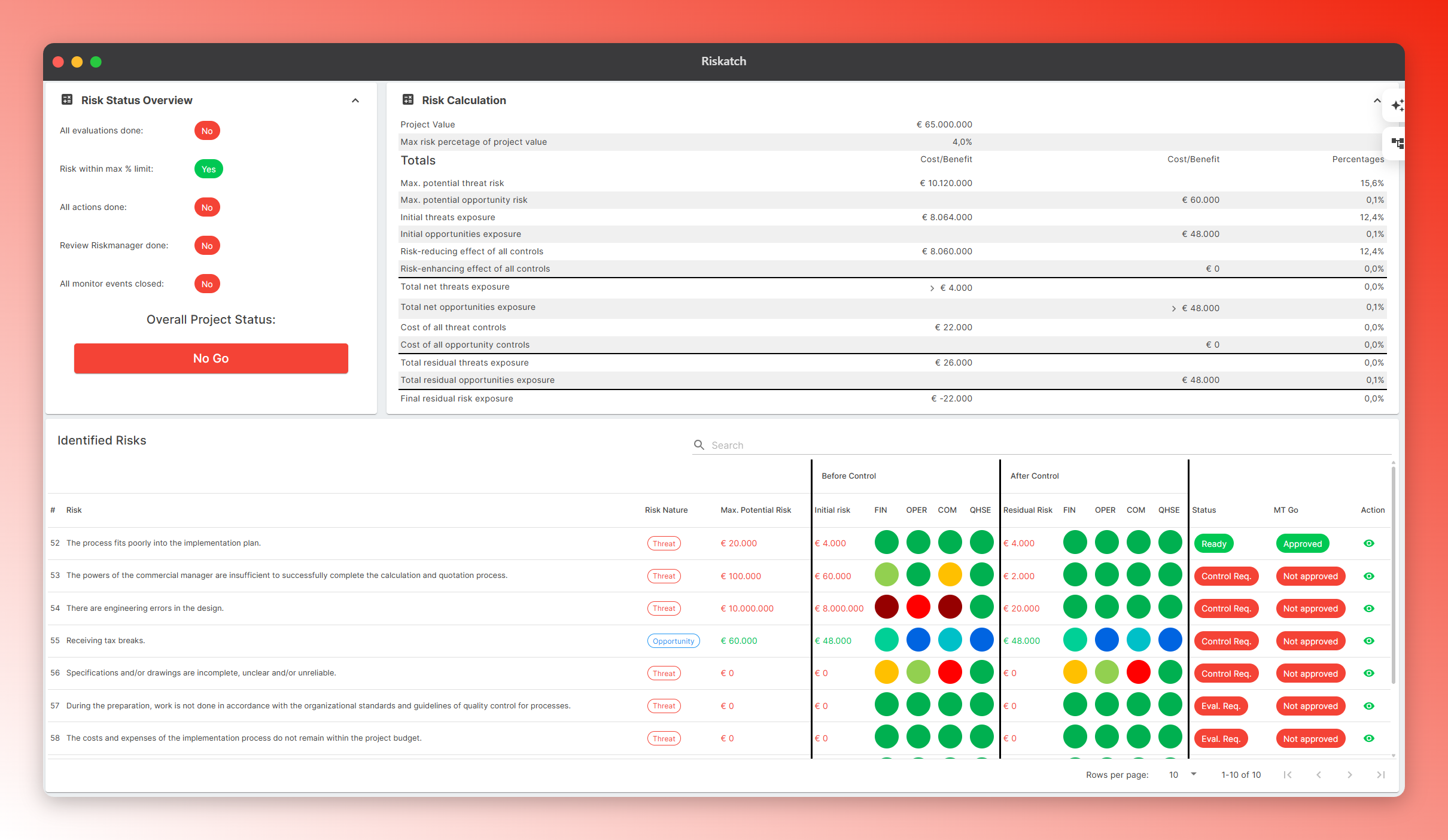The width and height of the screenshot is (1448, 840).
Task: Click the eye icon on risk 58 row
Action: 1369,738
